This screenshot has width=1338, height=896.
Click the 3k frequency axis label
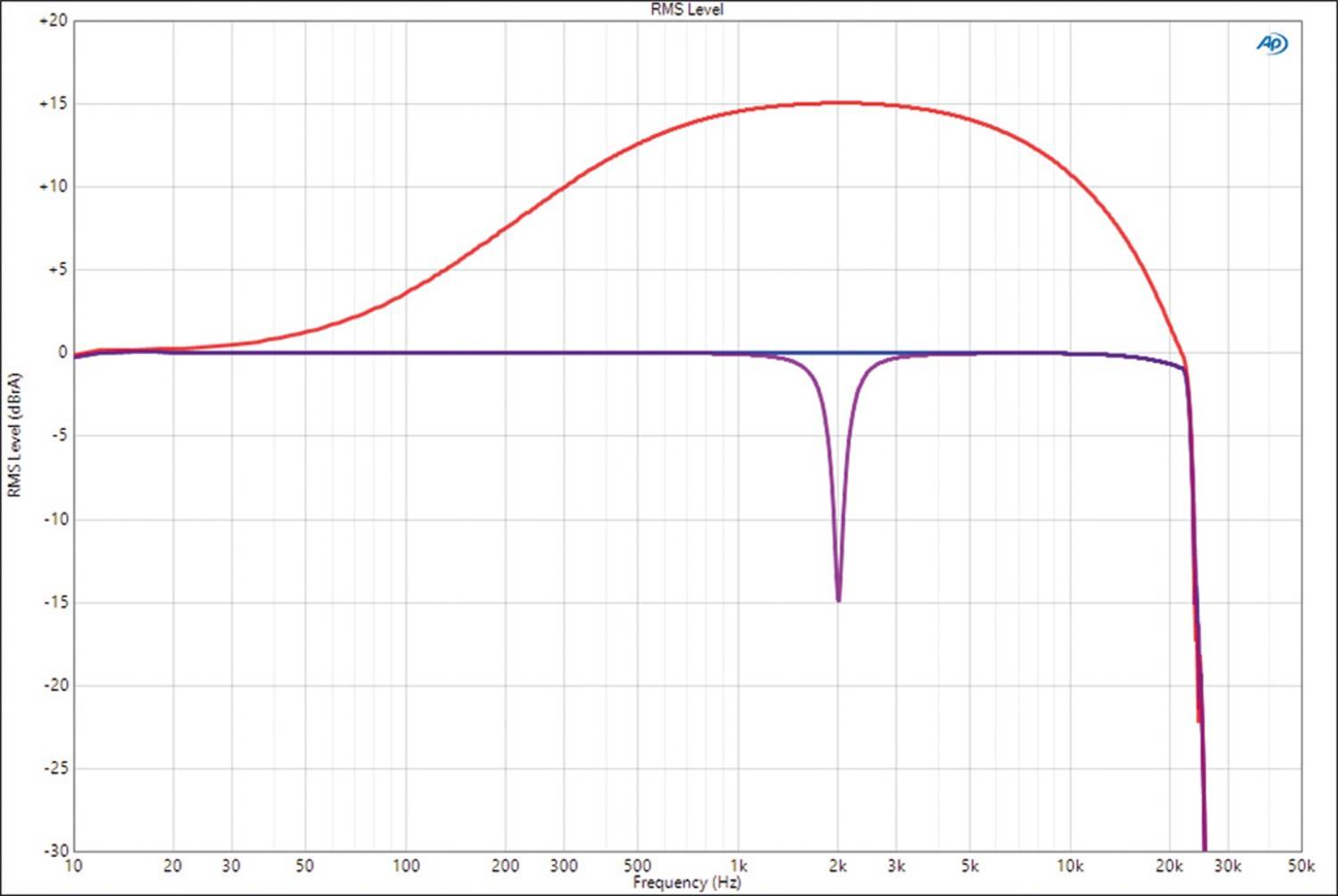(x=896, y=866)
